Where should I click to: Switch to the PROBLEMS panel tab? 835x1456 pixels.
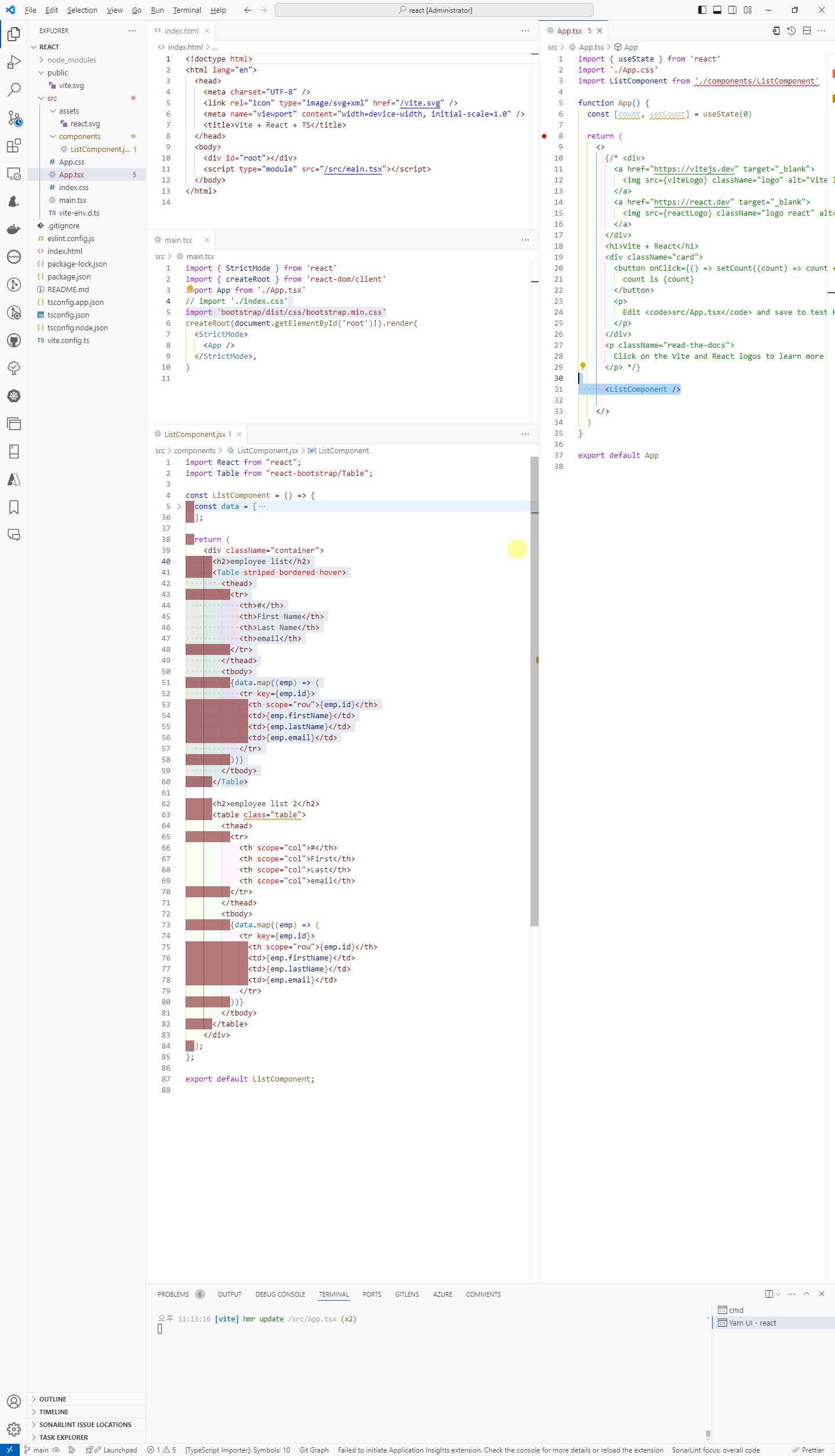[173, 1294]
